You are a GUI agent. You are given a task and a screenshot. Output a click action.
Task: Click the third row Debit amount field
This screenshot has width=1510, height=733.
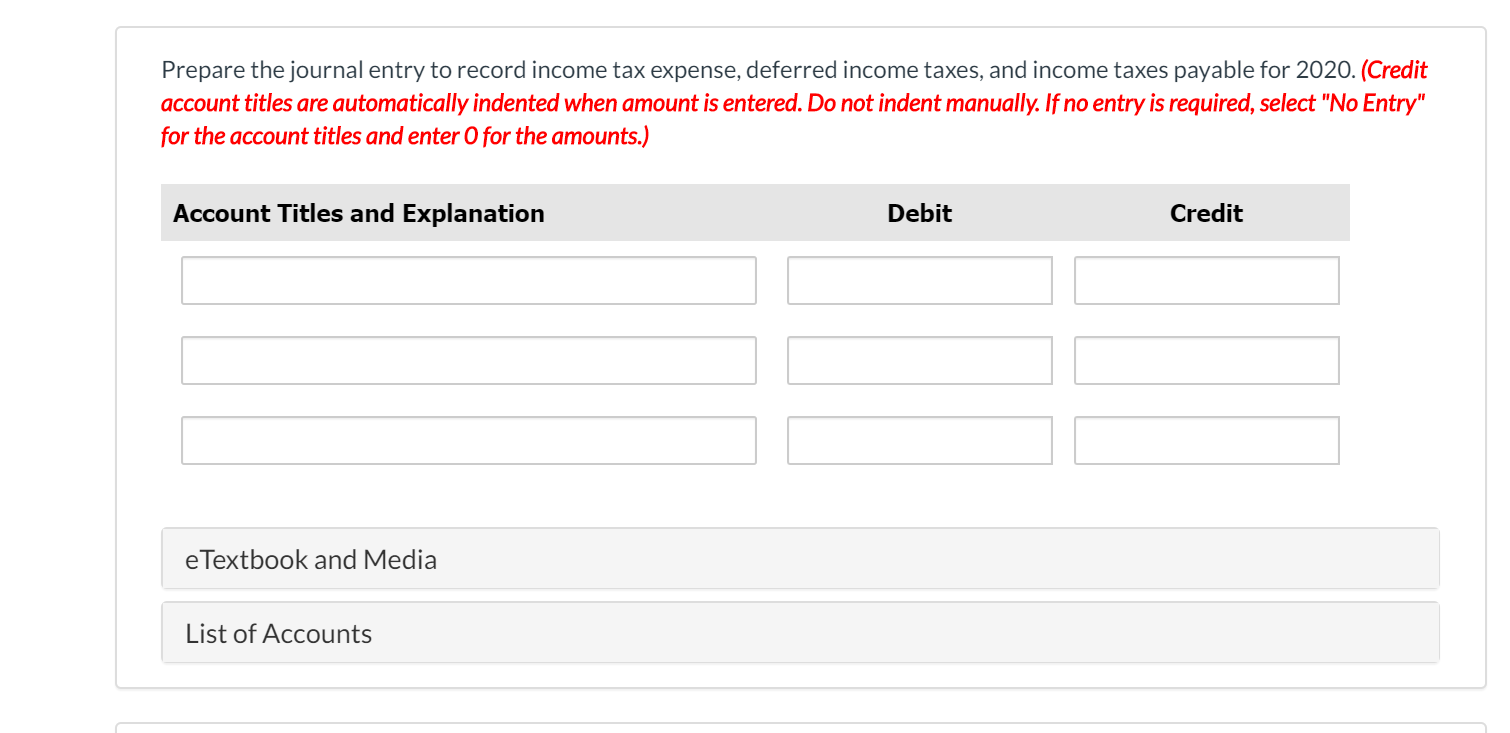tap(919, 440)
